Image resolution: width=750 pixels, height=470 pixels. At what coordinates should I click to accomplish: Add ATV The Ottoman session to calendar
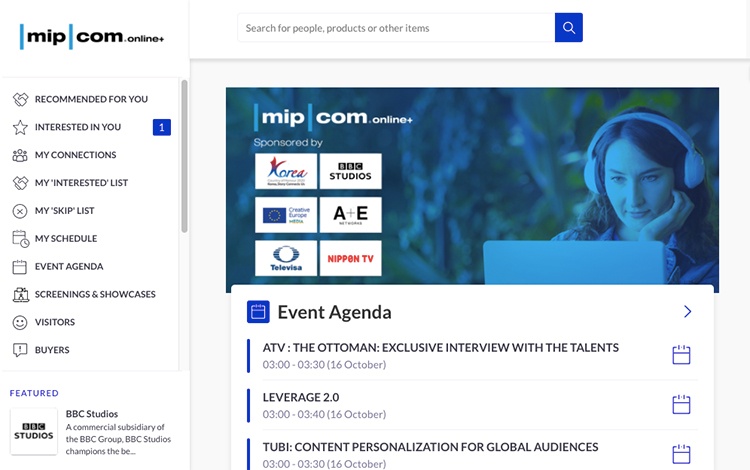pos(681,355)
